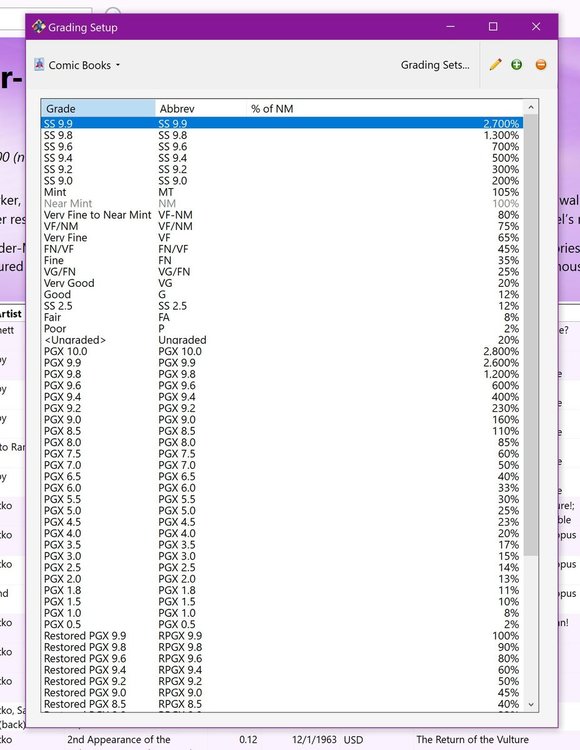Image resolution: width=580 pixels, height=750 pixels.
Task: Select the Restored PGX 9.4 row
Action: 282,670
